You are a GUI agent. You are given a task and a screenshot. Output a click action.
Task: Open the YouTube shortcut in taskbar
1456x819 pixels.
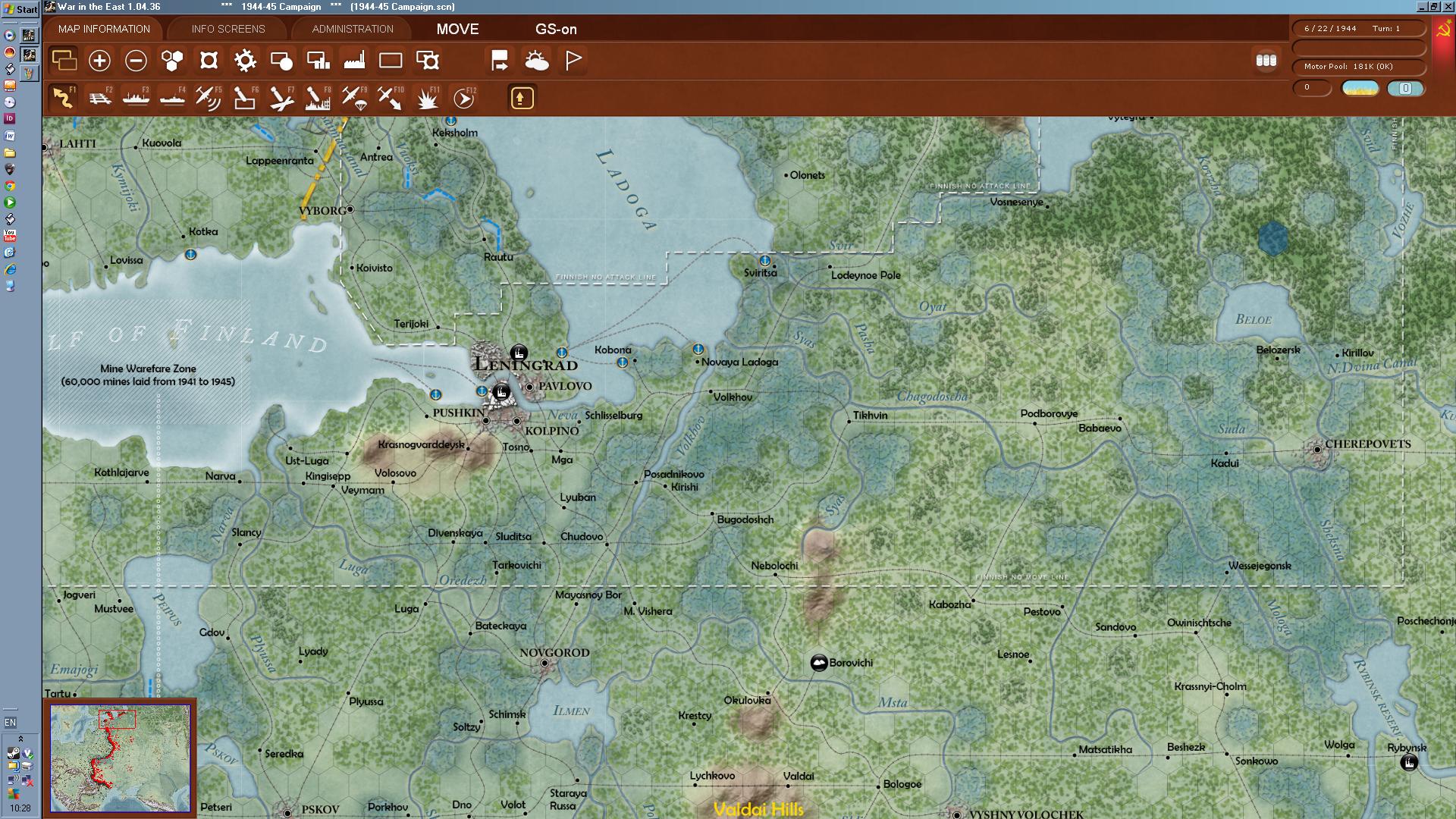coord(10,236)
